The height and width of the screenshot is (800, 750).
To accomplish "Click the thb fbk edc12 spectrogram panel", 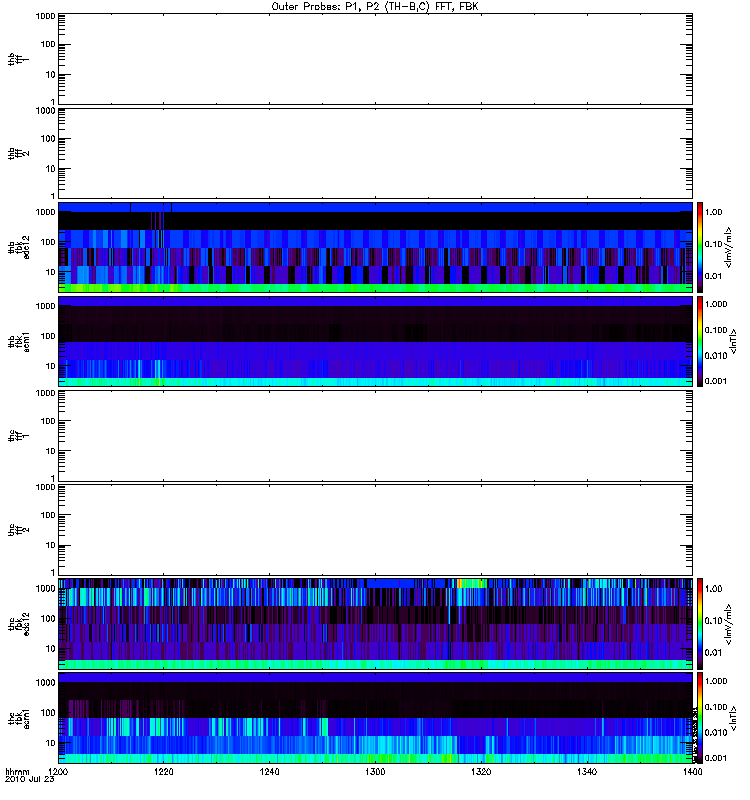I will coord(375,247).
